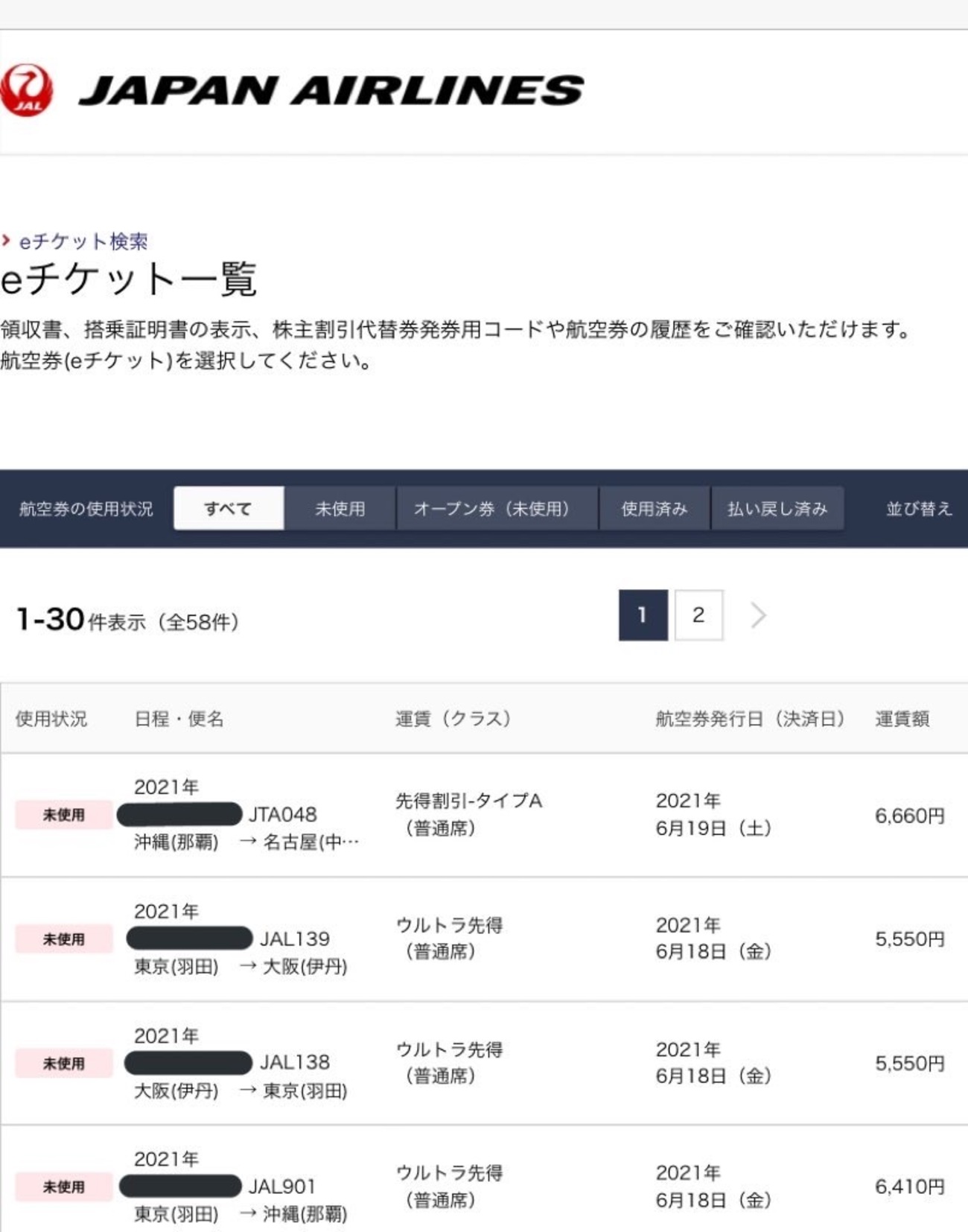This screenshot has width=968, height=1232.
Task: Click the 1-30件表示（全58件） count text
Action: coord(127,620)
